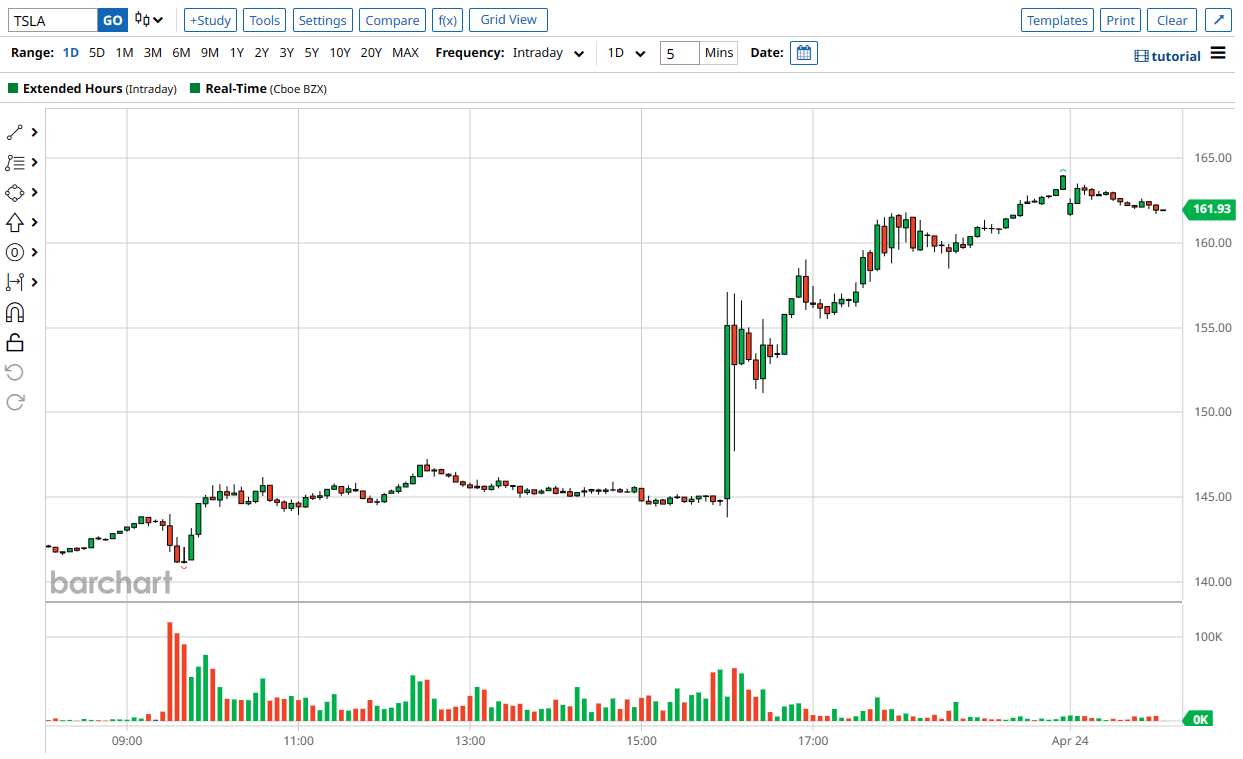Viewport: 1243px width, 759px height.
Task: Pop out chart with expand arrow button
Action: [x=1217, y=20]
